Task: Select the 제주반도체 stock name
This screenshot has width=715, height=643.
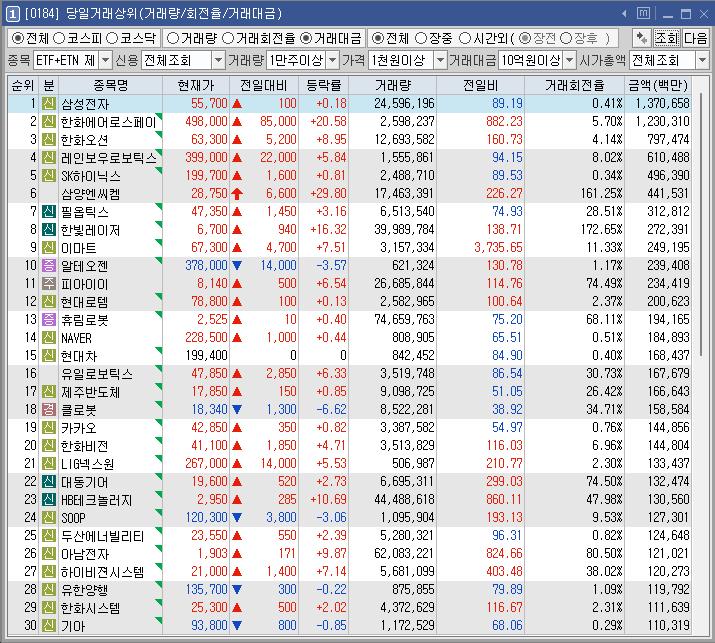Action: pyautogui.click(x=90, y=392)
